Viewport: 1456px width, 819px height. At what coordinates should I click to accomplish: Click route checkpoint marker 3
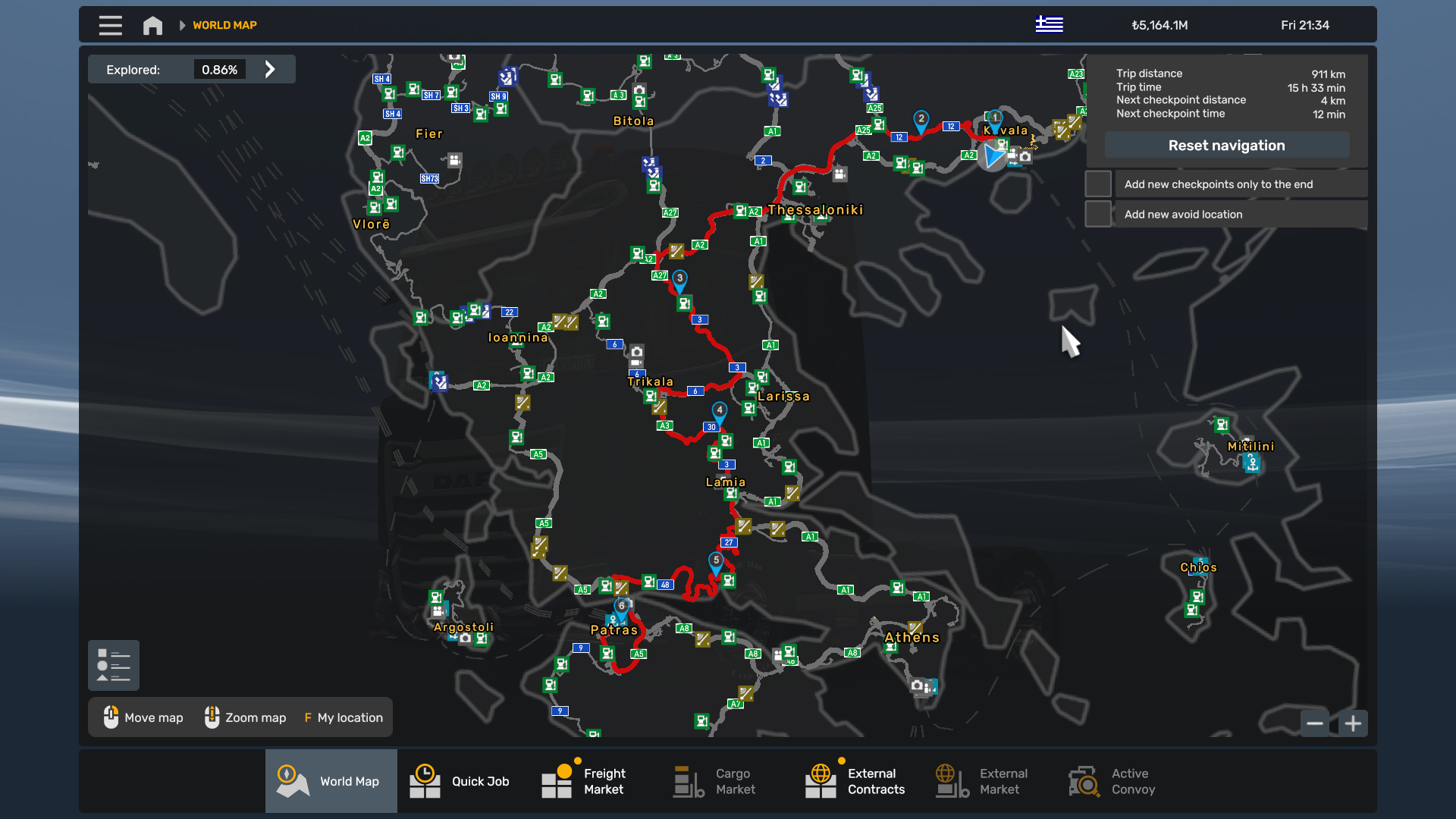click(x=680, y=279)
